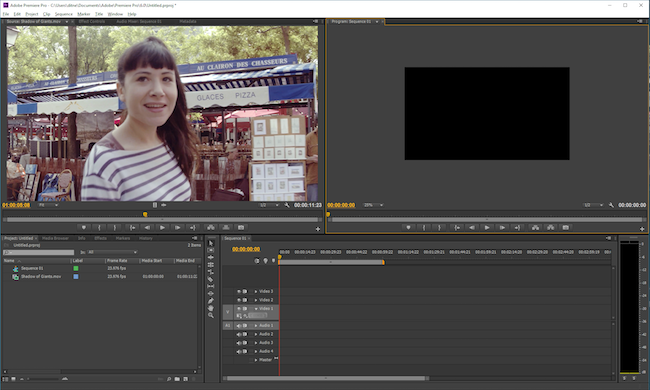Export frame from Program monitor

pyautogui.click(x=566, y=228)
